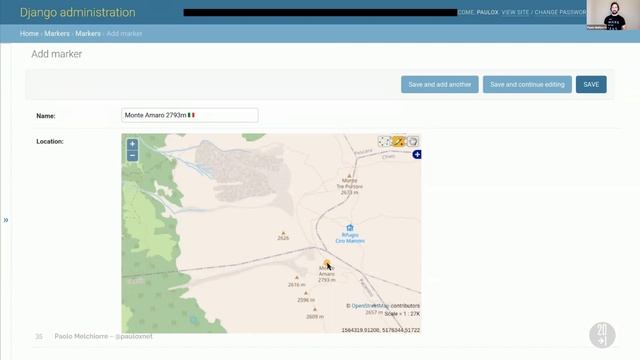The image size is (640, 360).
Task: Click the speaker webcam thumbnail
Action: click(613, 15)
